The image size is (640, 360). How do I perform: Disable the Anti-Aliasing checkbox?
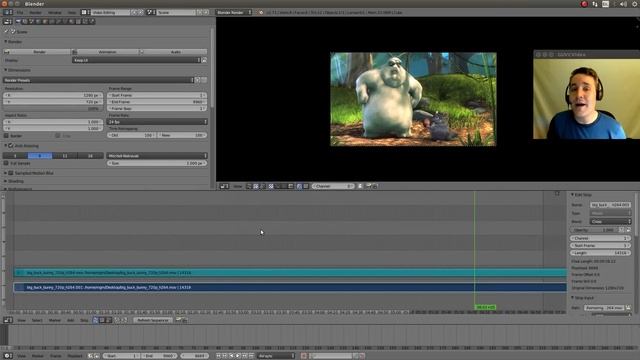(x=11, y=146)
